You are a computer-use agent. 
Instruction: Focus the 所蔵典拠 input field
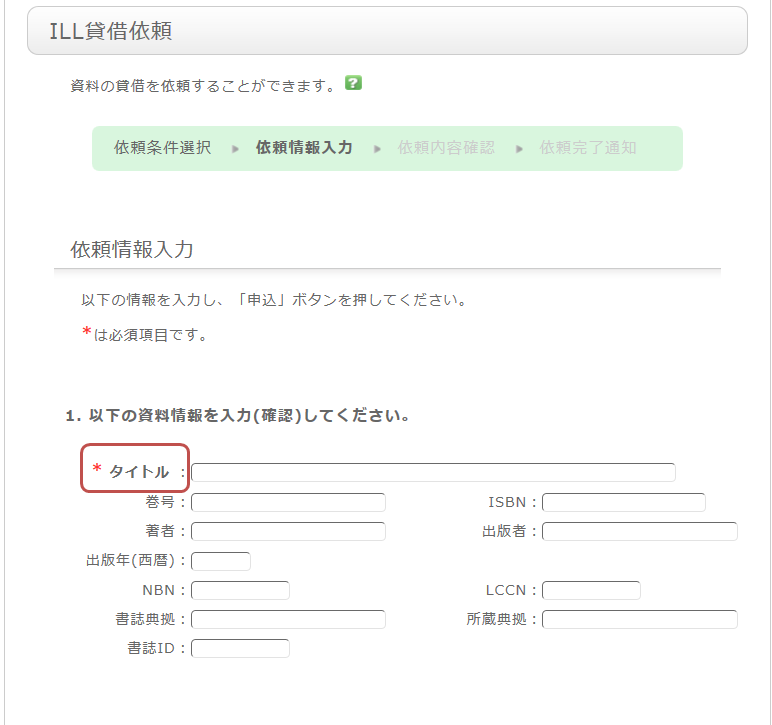pos(639,619)
